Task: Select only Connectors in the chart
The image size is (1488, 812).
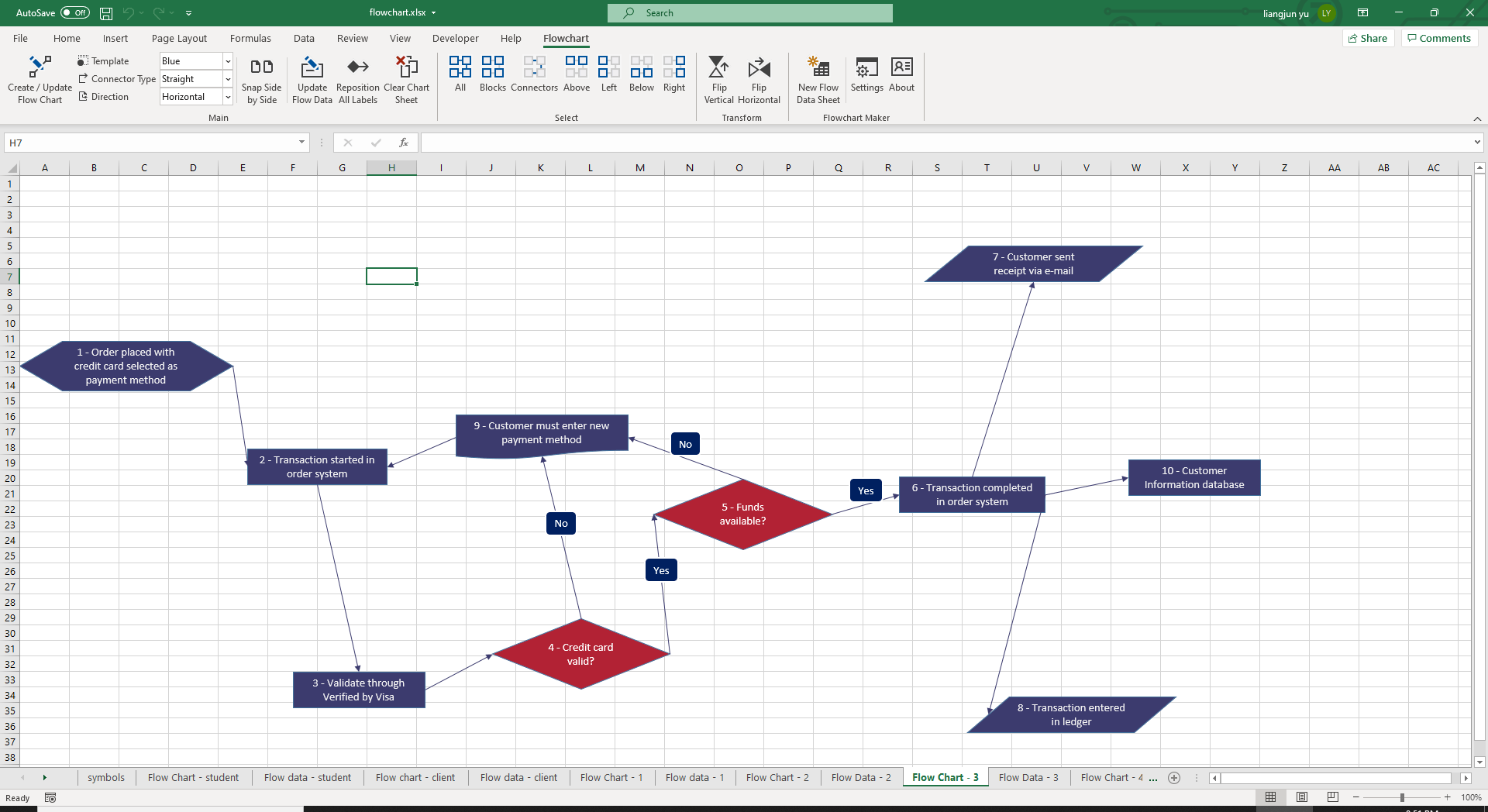Action: (534, 74)
